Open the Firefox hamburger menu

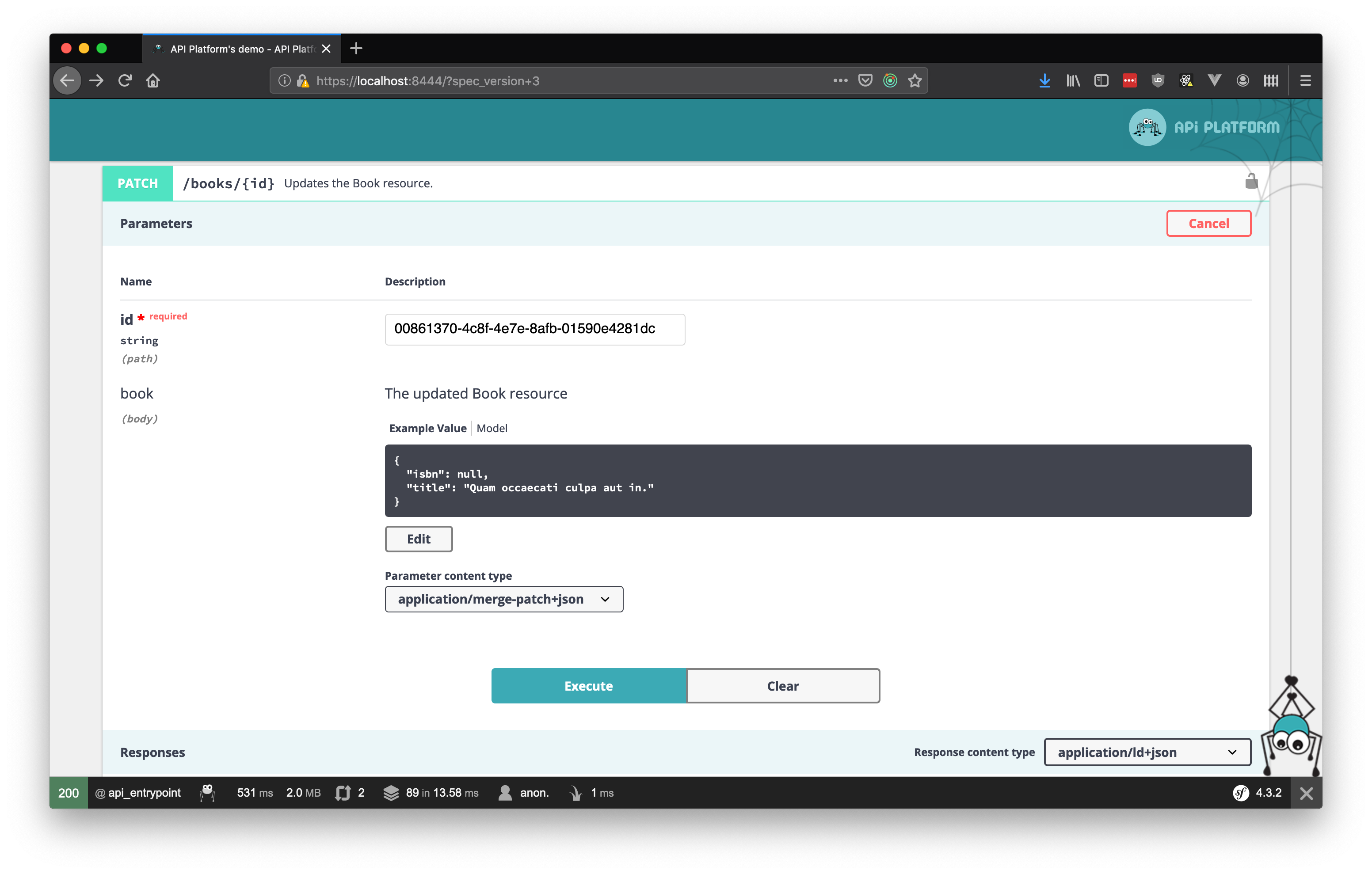[x=1305, y=80]
